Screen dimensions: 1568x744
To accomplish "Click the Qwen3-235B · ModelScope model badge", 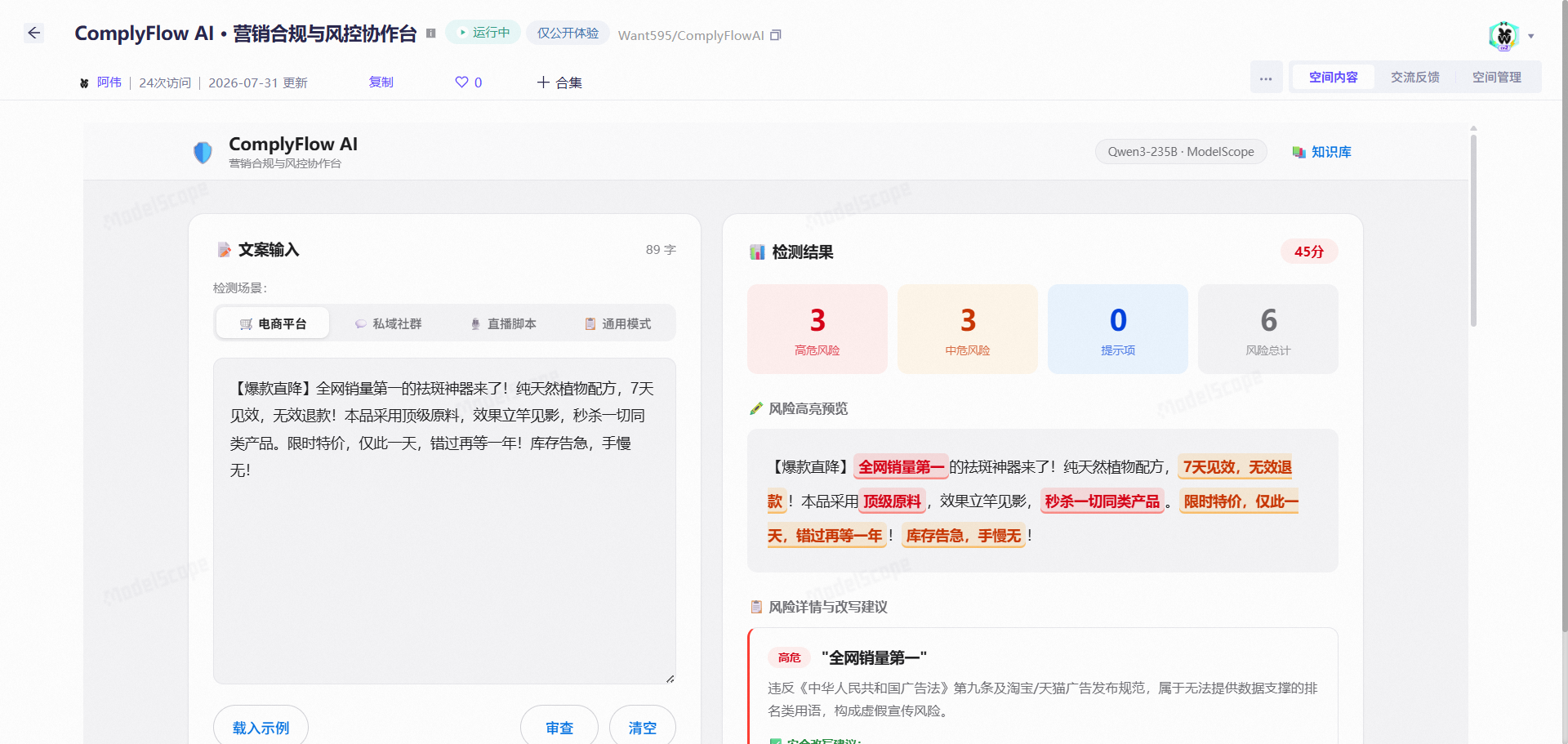I will [1181, 152].
